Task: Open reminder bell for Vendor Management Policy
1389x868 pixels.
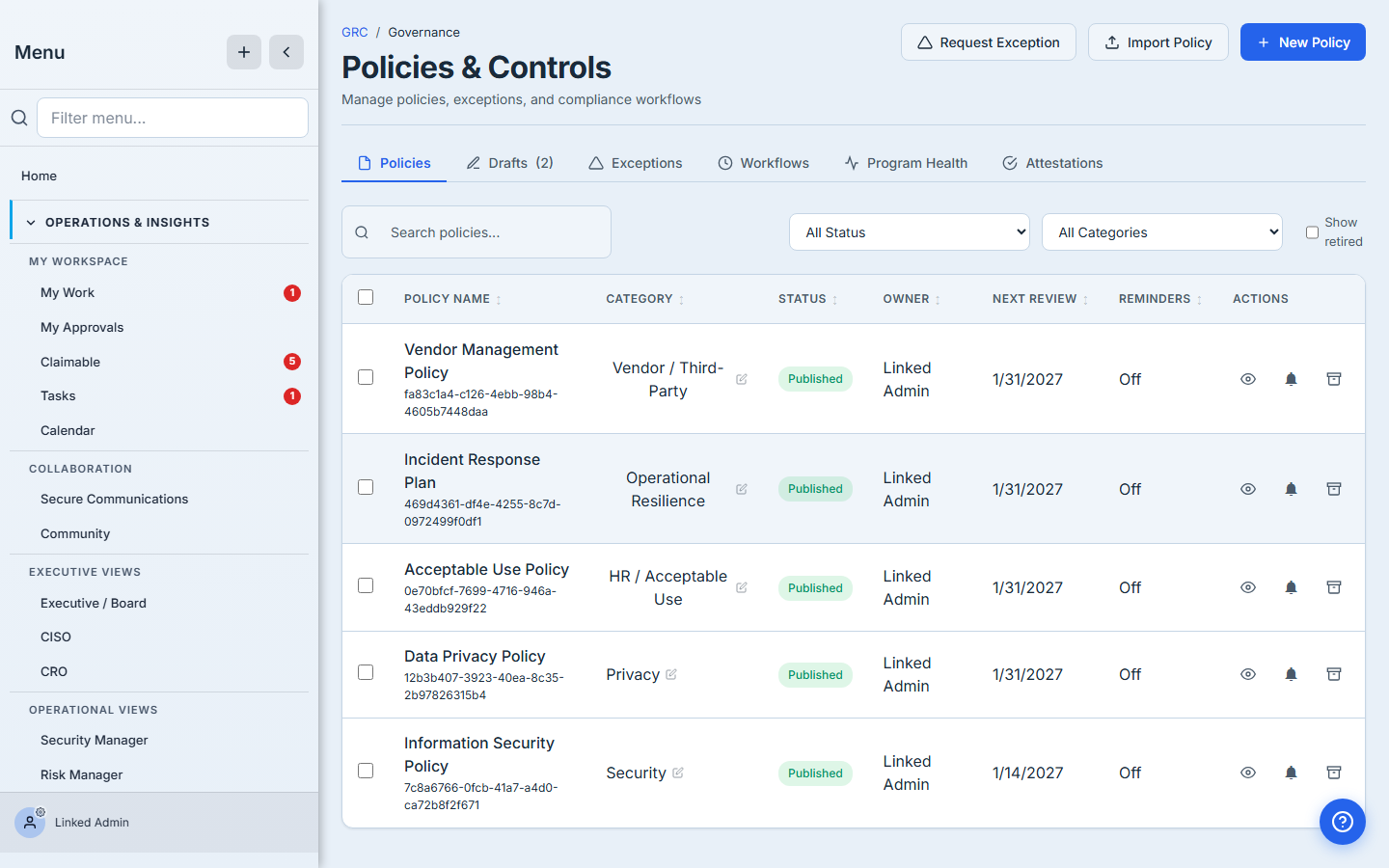Action: pos(1291,379)
